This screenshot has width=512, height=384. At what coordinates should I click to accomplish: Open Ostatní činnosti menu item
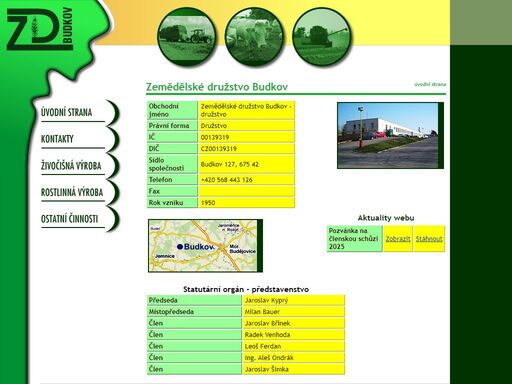tap(69, 219)
